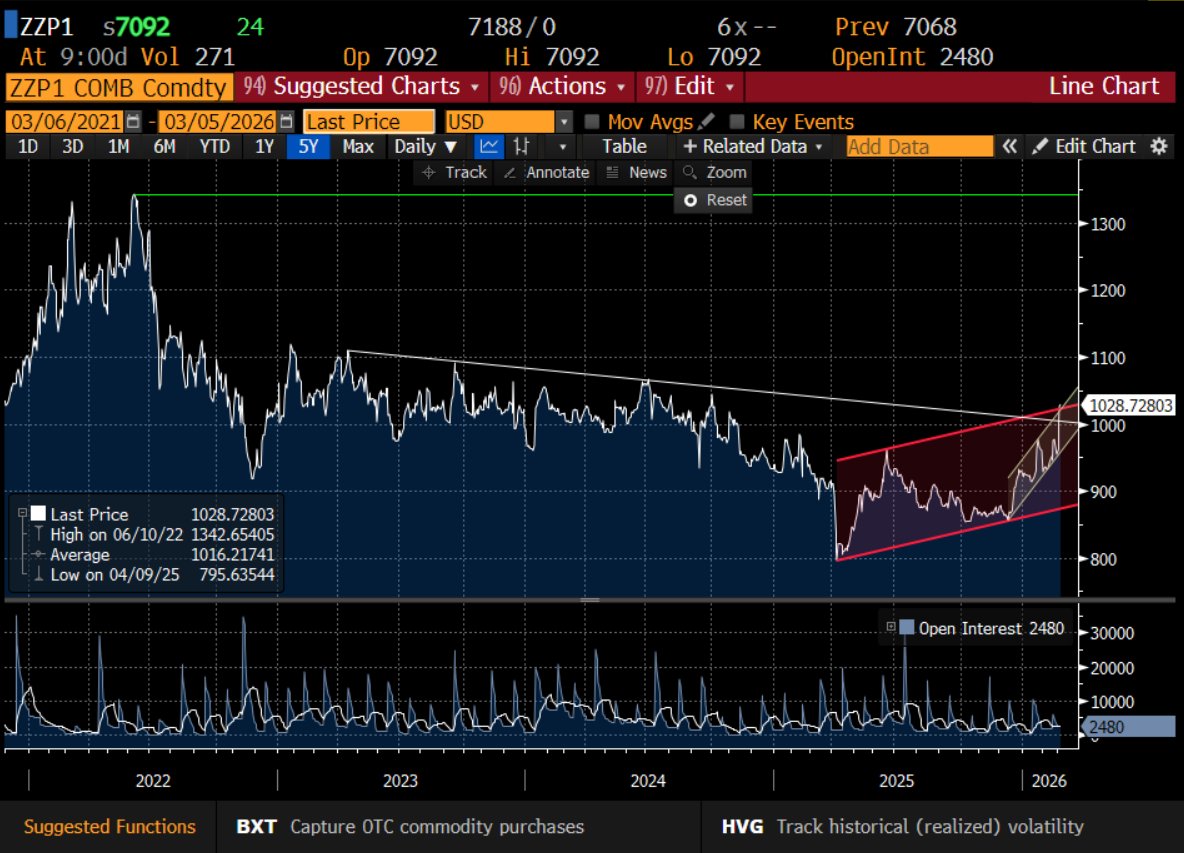This screenshot has height=853, width=1184.
Task: Collapse panel with double chevron icon
Action: [1010, 146]
